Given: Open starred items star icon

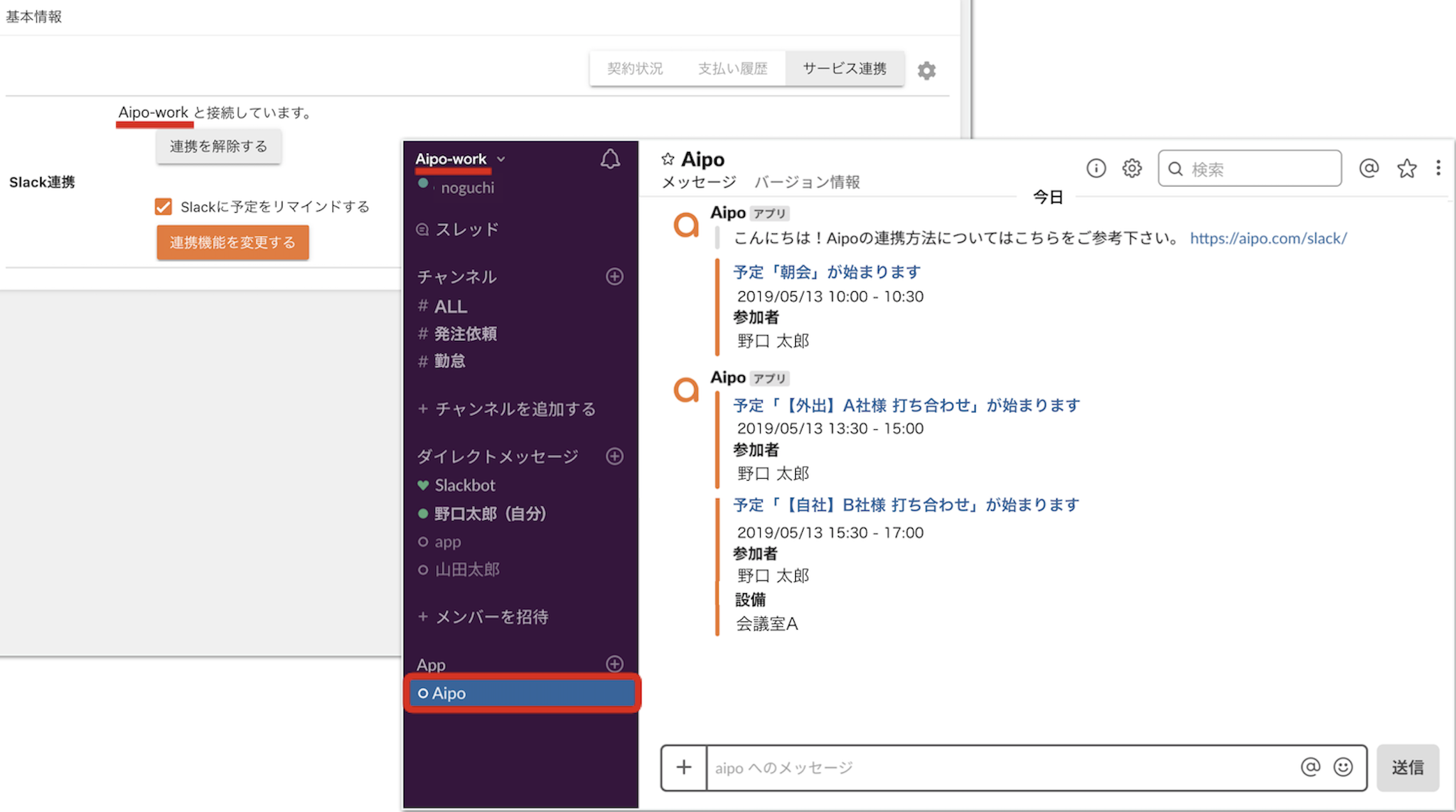Looking at the screenshot, I should [1406, 168].
